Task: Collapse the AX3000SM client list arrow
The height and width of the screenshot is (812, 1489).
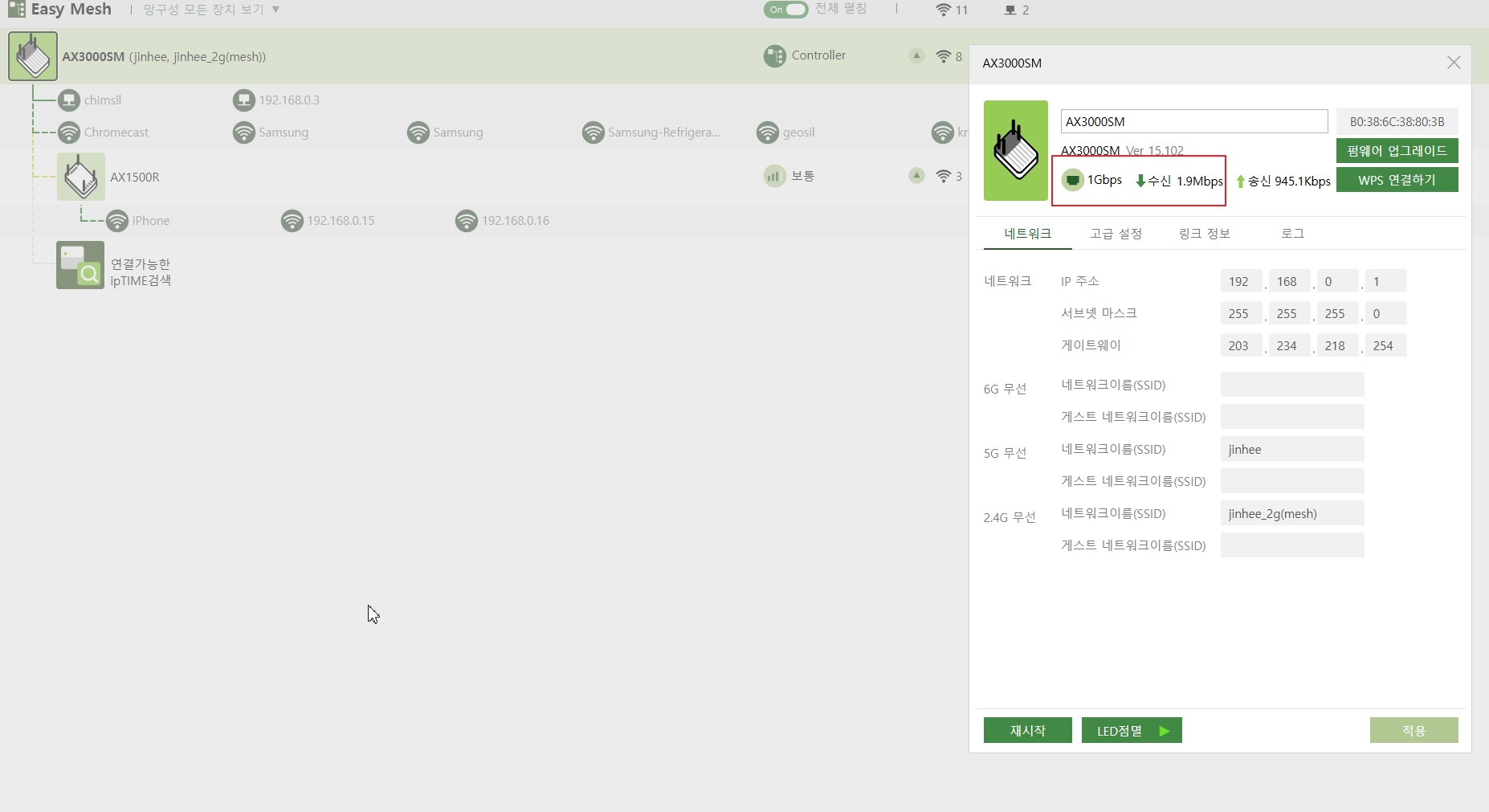Action: pos(916,55)
